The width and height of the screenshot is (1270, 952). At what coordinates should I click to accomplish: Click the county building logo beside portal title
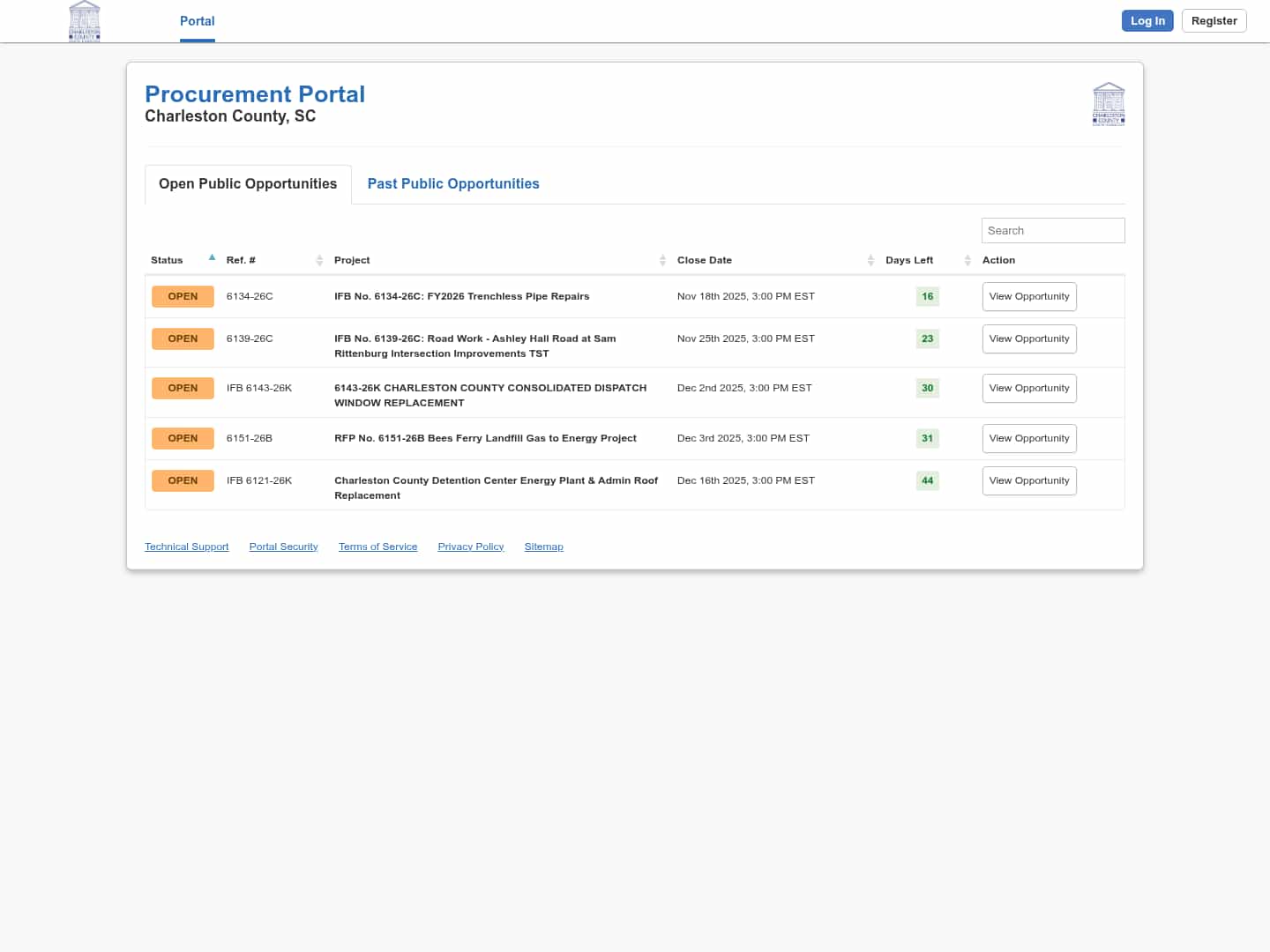1108,104
